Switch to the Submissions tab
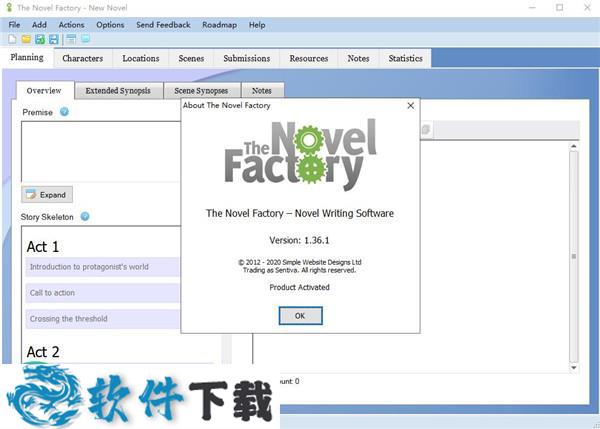600x429 pixels. point(247,59)
